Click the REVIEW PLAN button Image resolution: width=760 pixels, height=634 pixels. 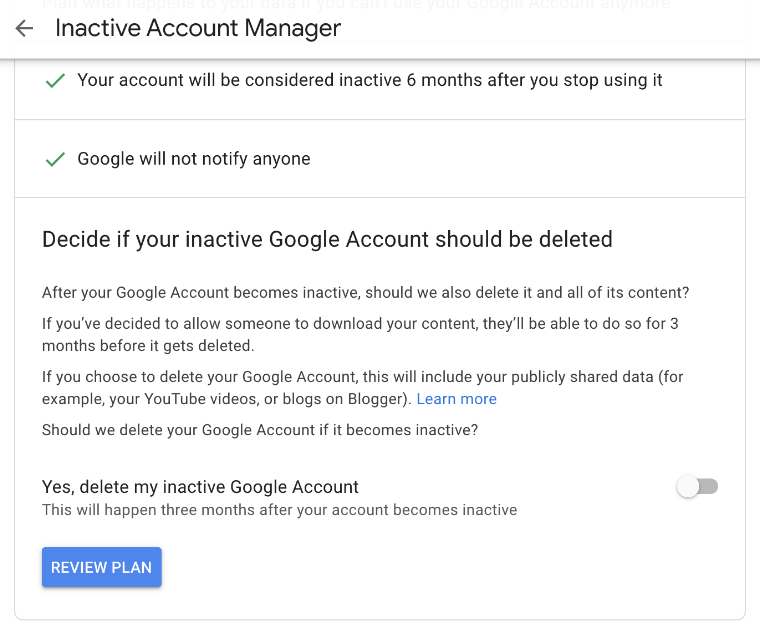tap(102, 567)
